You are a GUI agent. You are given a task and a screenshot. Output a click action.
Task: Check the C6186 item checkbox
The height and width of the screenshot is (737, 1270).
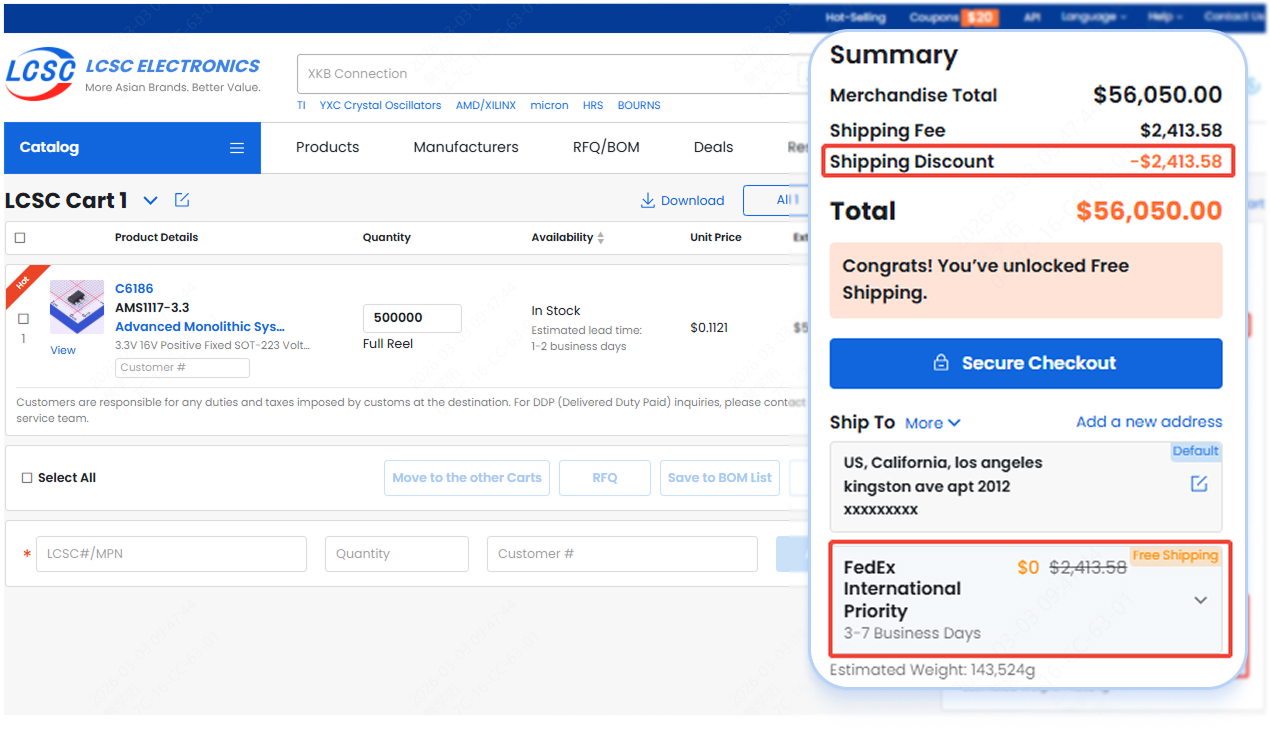coord(24,319)
